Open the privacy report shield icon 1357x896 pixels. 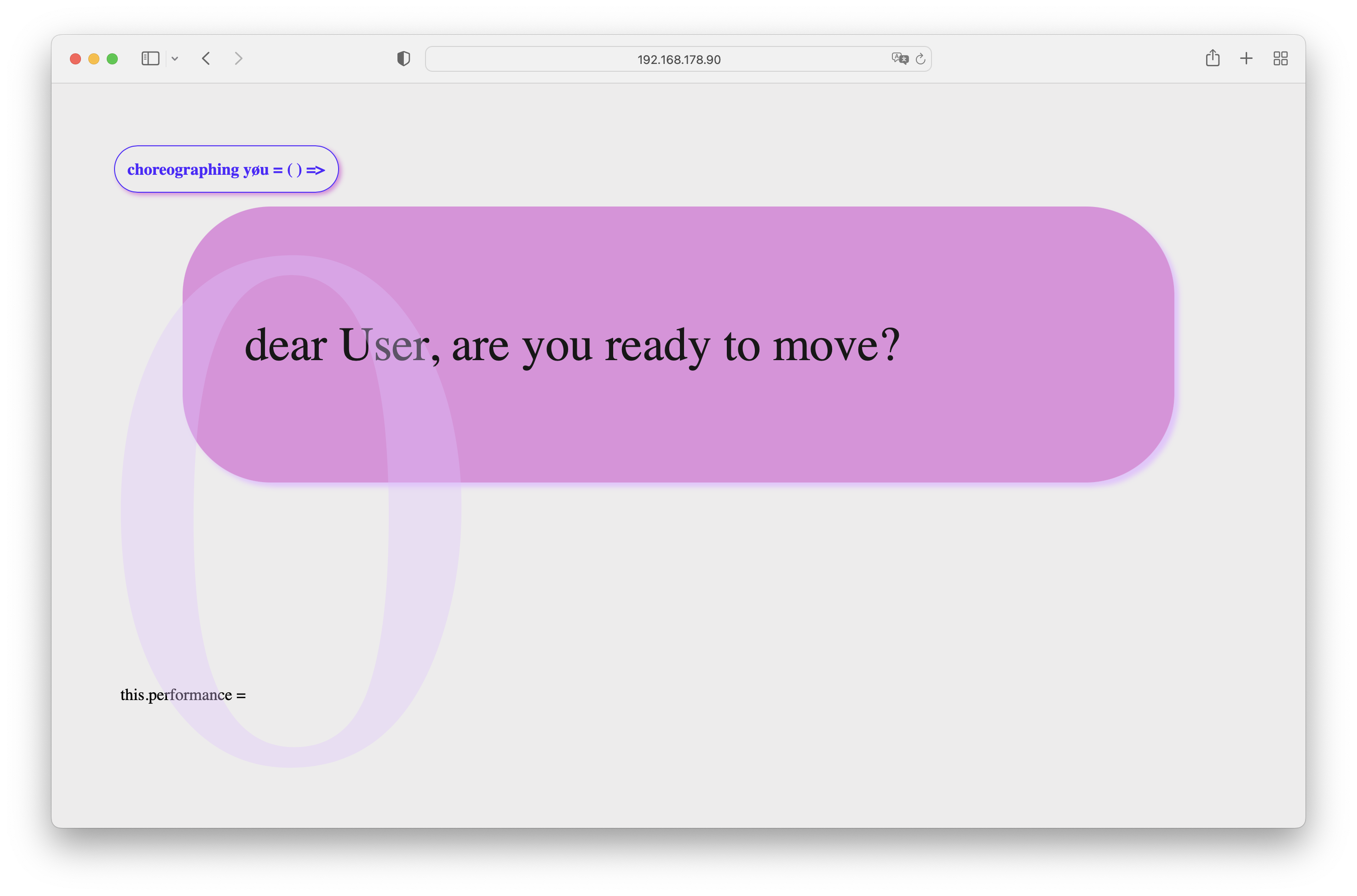click(x=403, y=58)
